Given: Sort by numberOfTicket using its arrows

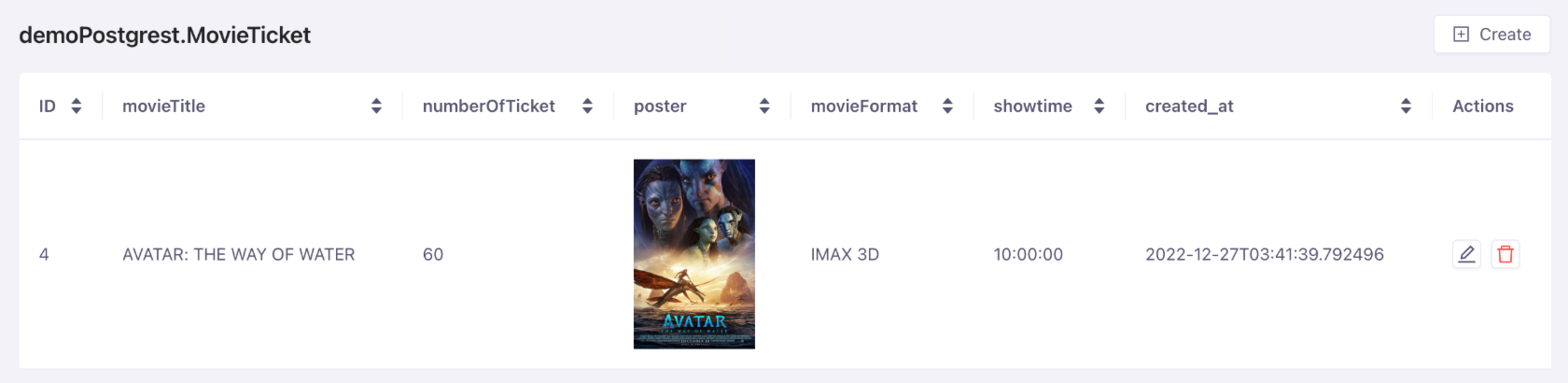Looking at the screenshot, I should 587,106.
